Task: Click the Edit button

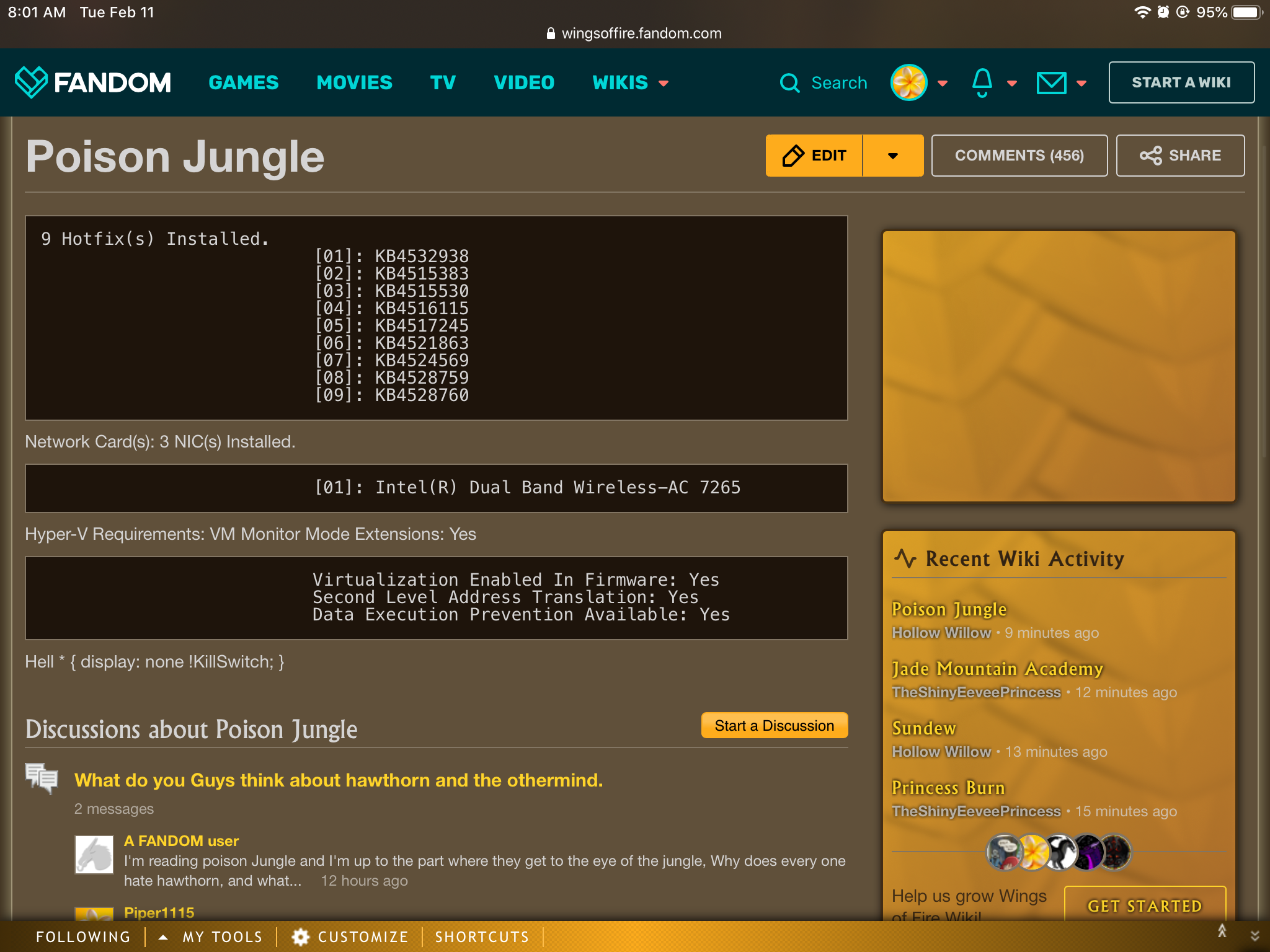Action: click(x=814, y=156)
